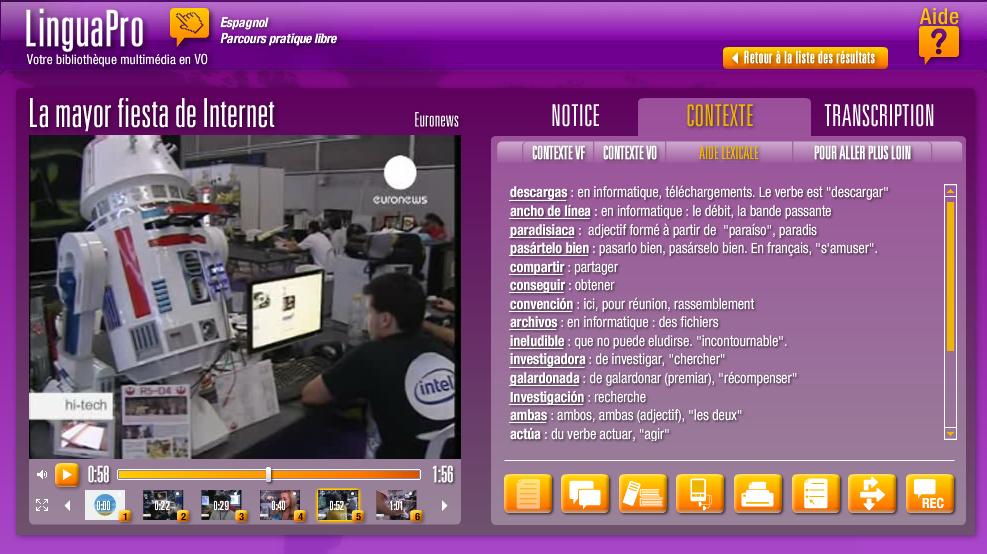Viewport: 987px width, 554px height.
Task: Click the elapsed time 0:58 label
Action: (98, 475)
